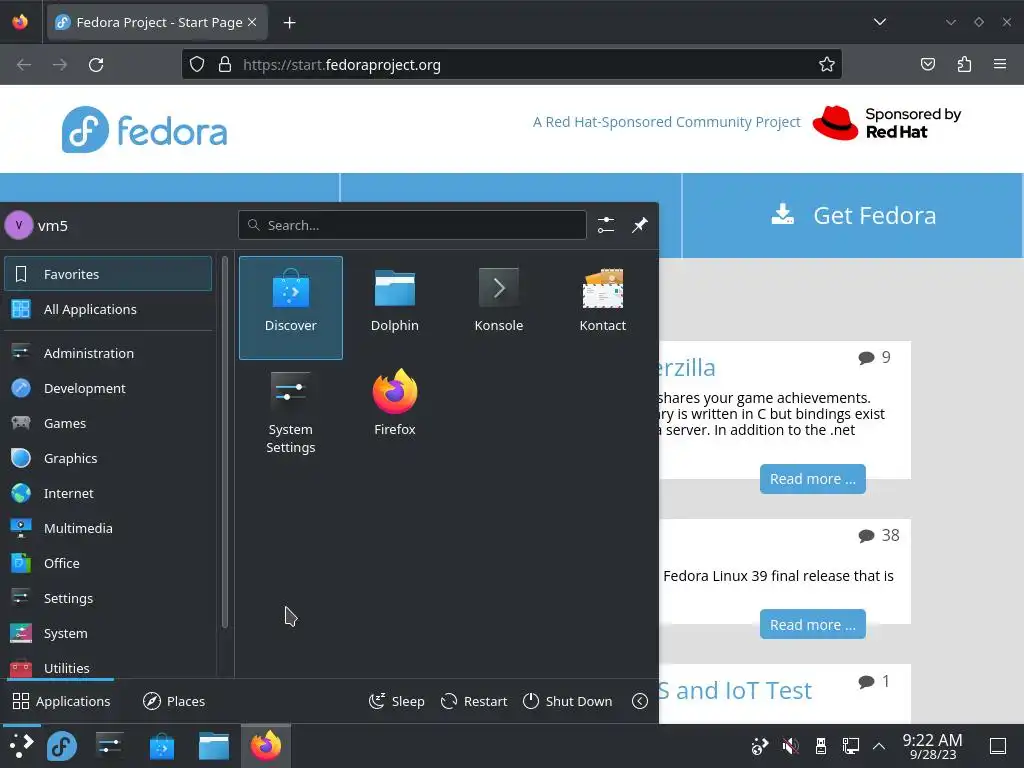
Task: Open Kontact from Favorites
Action: click(602, 308)
